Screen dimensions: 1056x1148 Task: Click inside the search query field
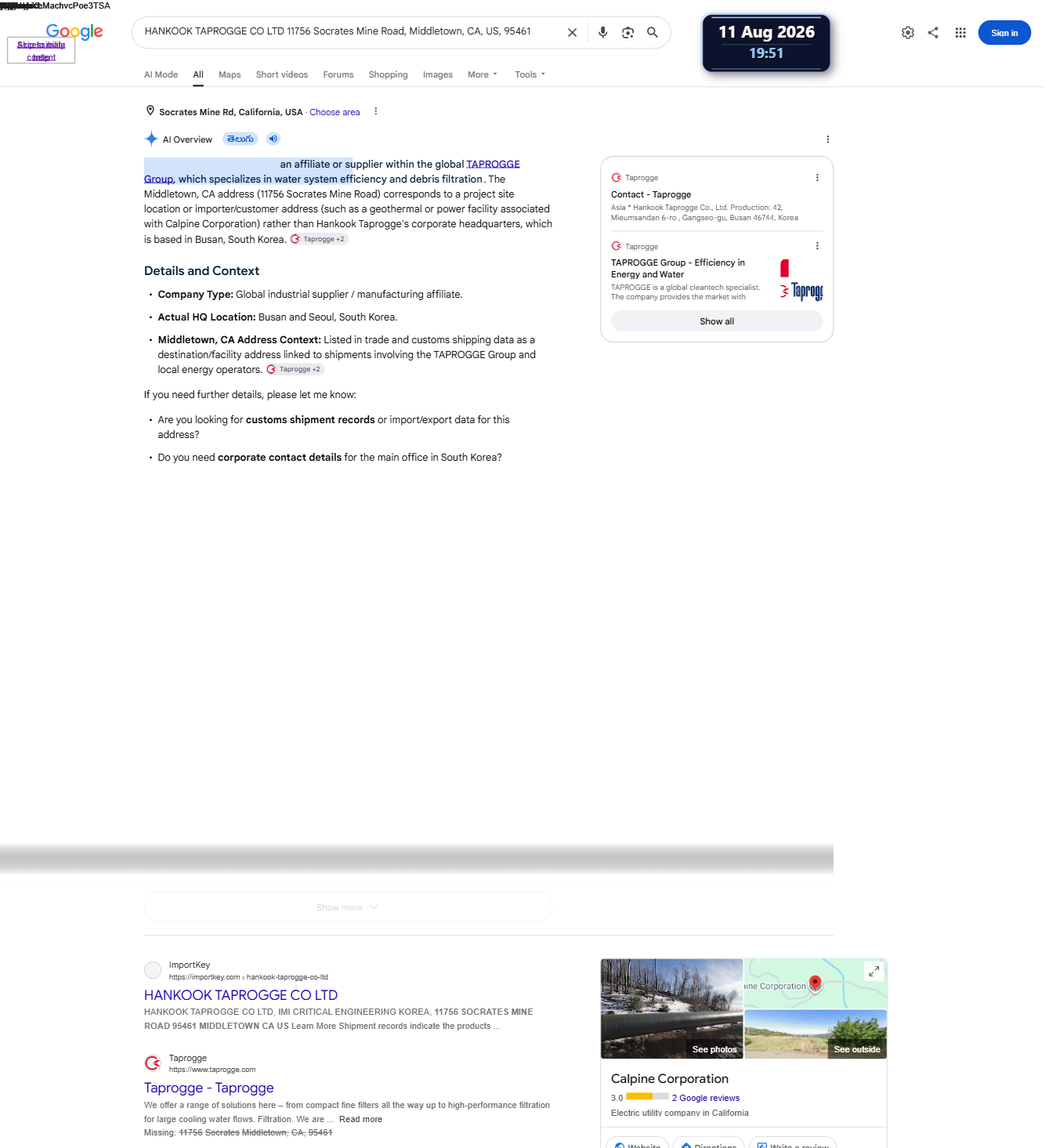coord(349,31)
